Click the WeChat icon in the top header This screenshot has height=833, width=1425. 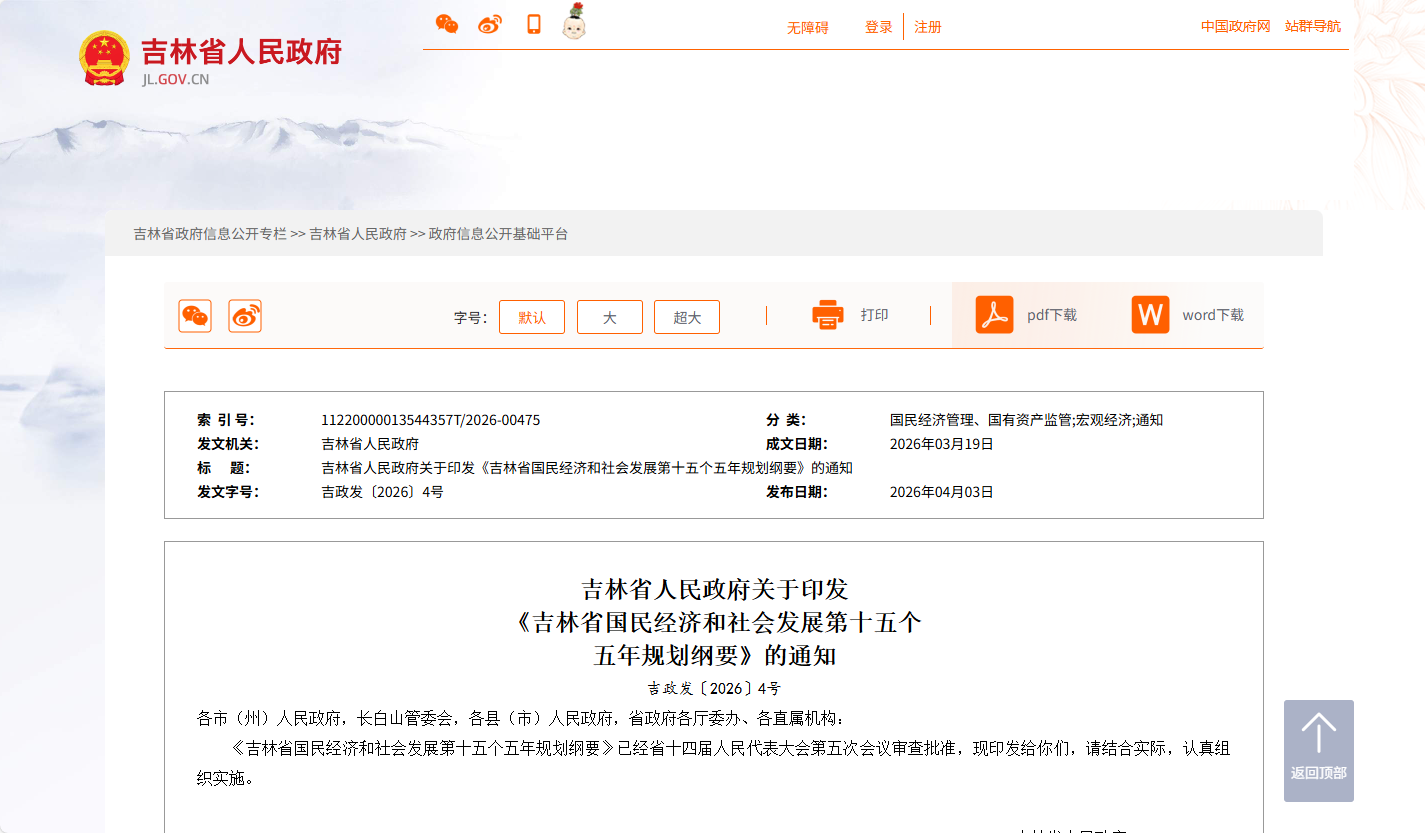click(447, 25)
